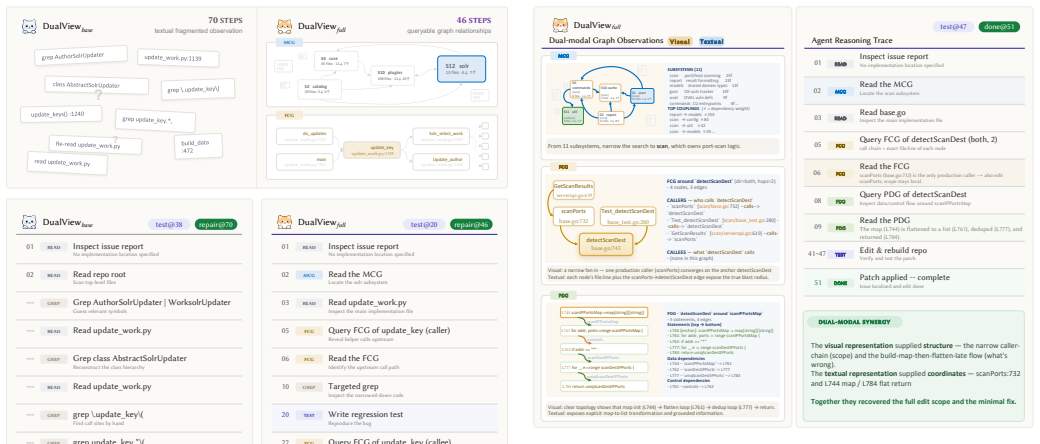Open the PDG section label in observations panel
Image resolution: width=1040 pixels, height=444 pixels.
563,295
